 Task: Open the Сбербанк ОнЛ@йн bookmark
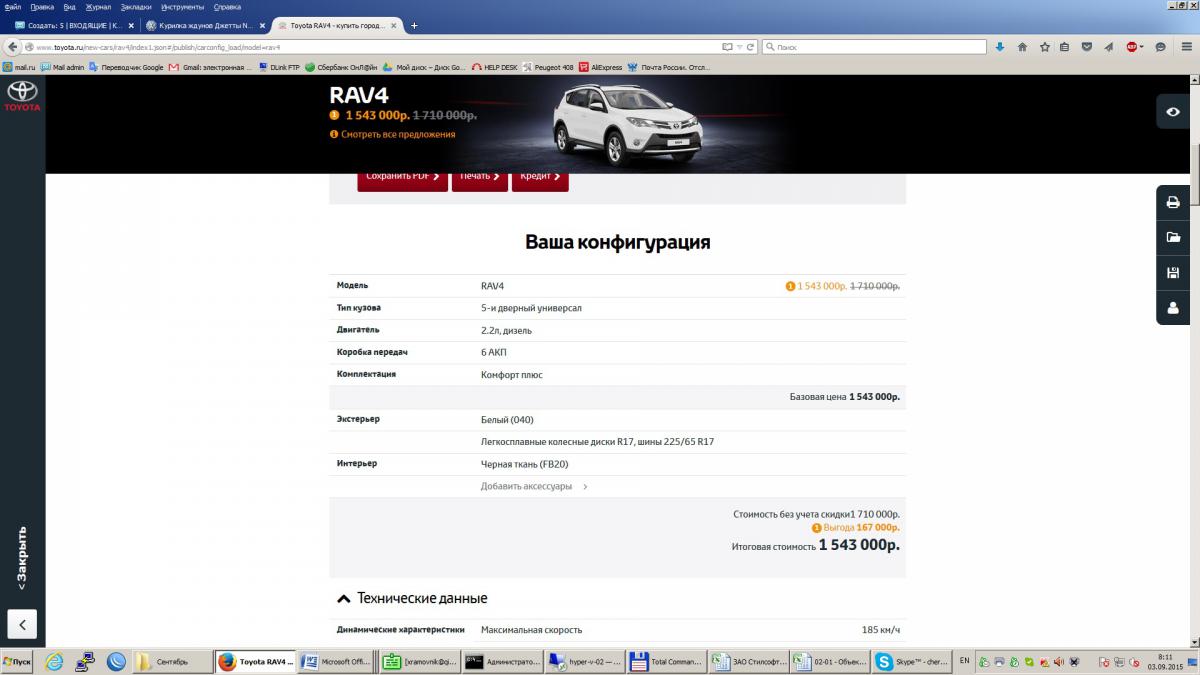coord(341,67)
